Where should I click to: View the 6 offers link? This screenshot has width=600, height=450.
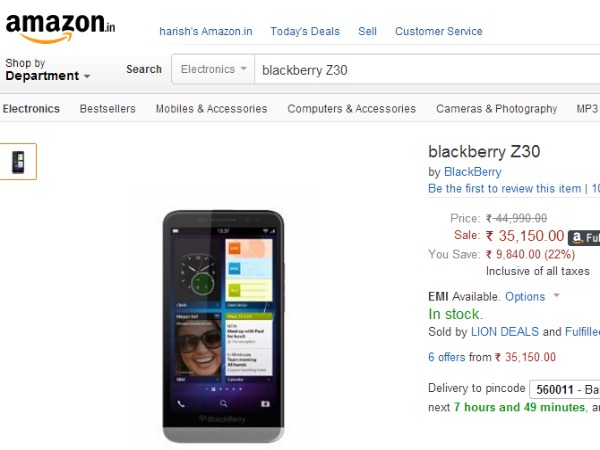447,357
